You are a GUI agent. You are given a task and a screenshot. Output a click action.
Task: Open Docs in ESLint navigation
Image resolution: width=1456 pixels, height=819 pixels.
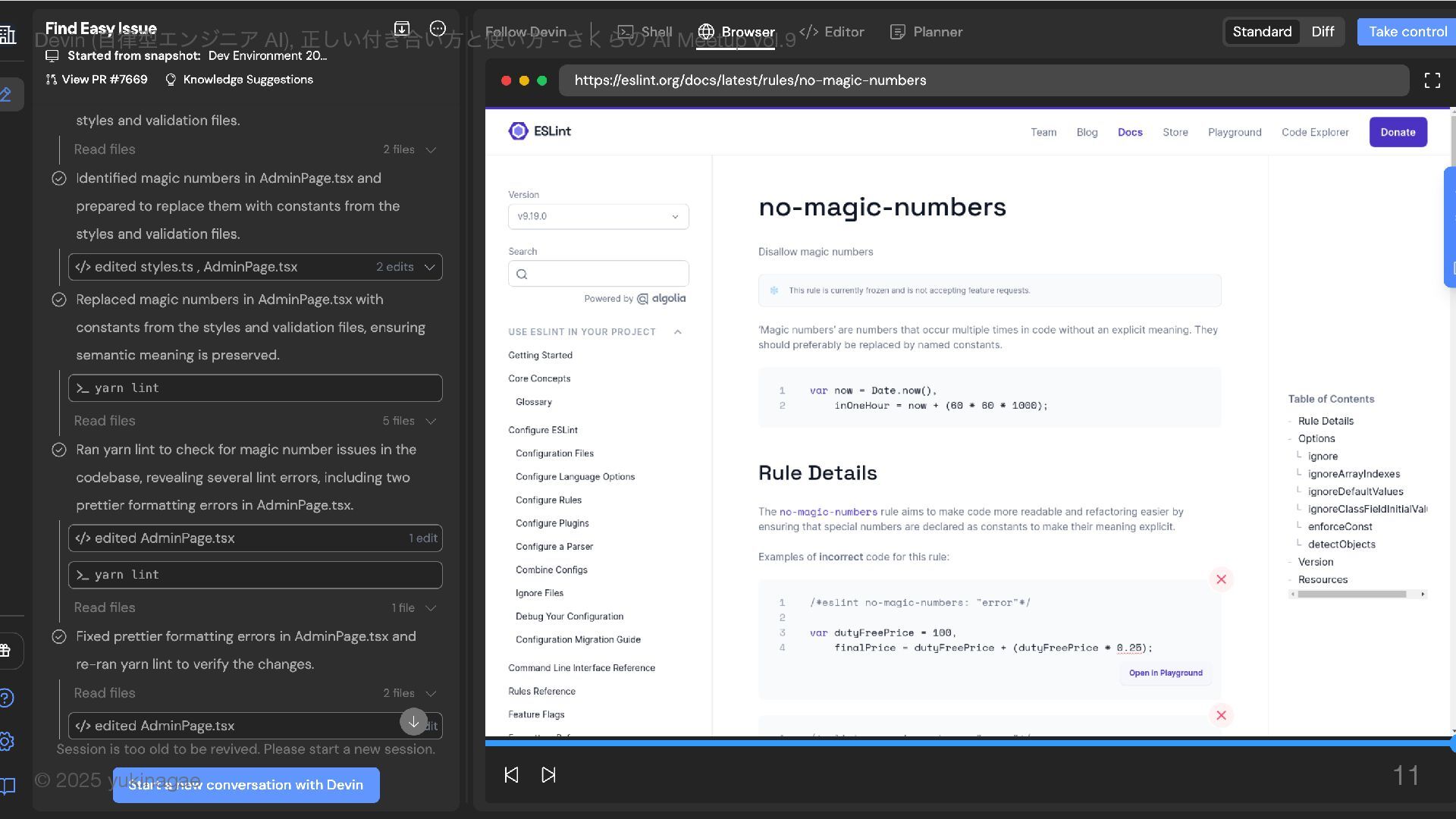click(x=1130, y=132)
